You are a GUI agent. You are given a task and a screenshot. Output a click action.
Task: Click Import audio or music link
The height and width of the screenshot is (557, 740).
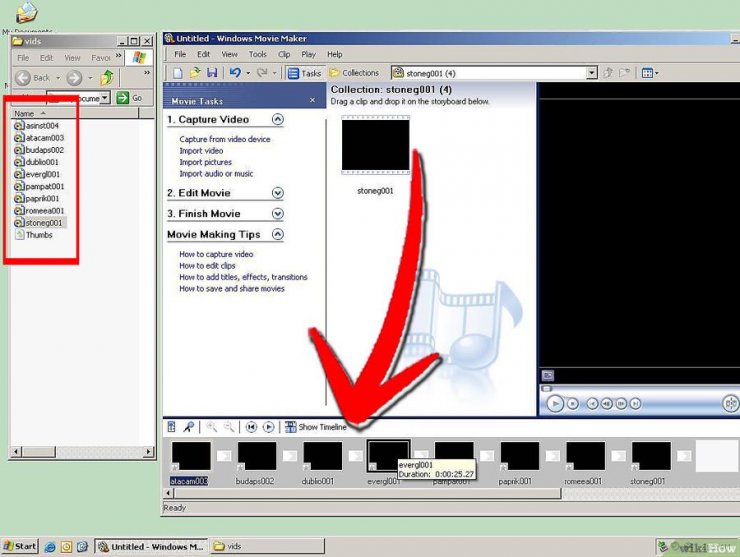click(x=216, y=174)
